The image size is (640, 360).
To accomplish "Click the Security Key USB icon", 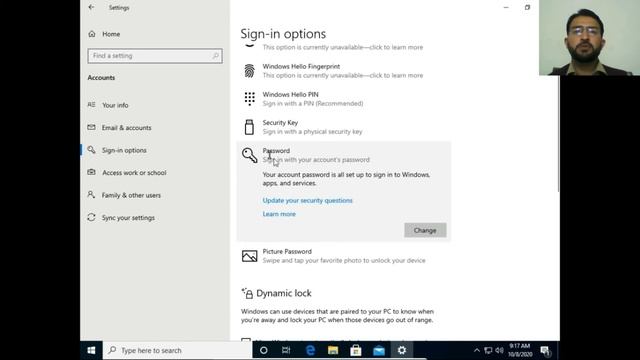I will point(249,127).
